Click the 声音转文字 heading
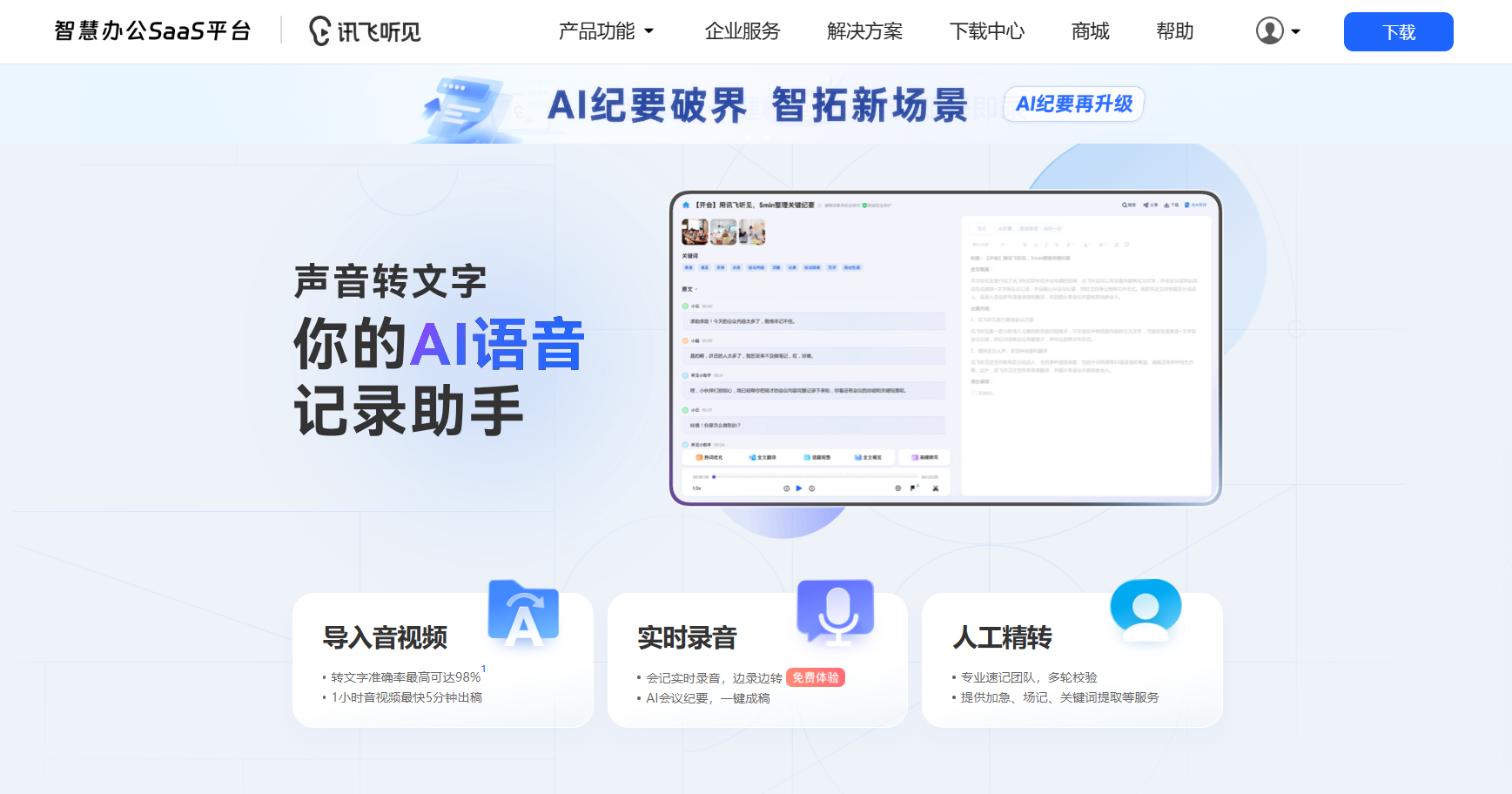1512x794 pixels. click(x=390, y=282)
